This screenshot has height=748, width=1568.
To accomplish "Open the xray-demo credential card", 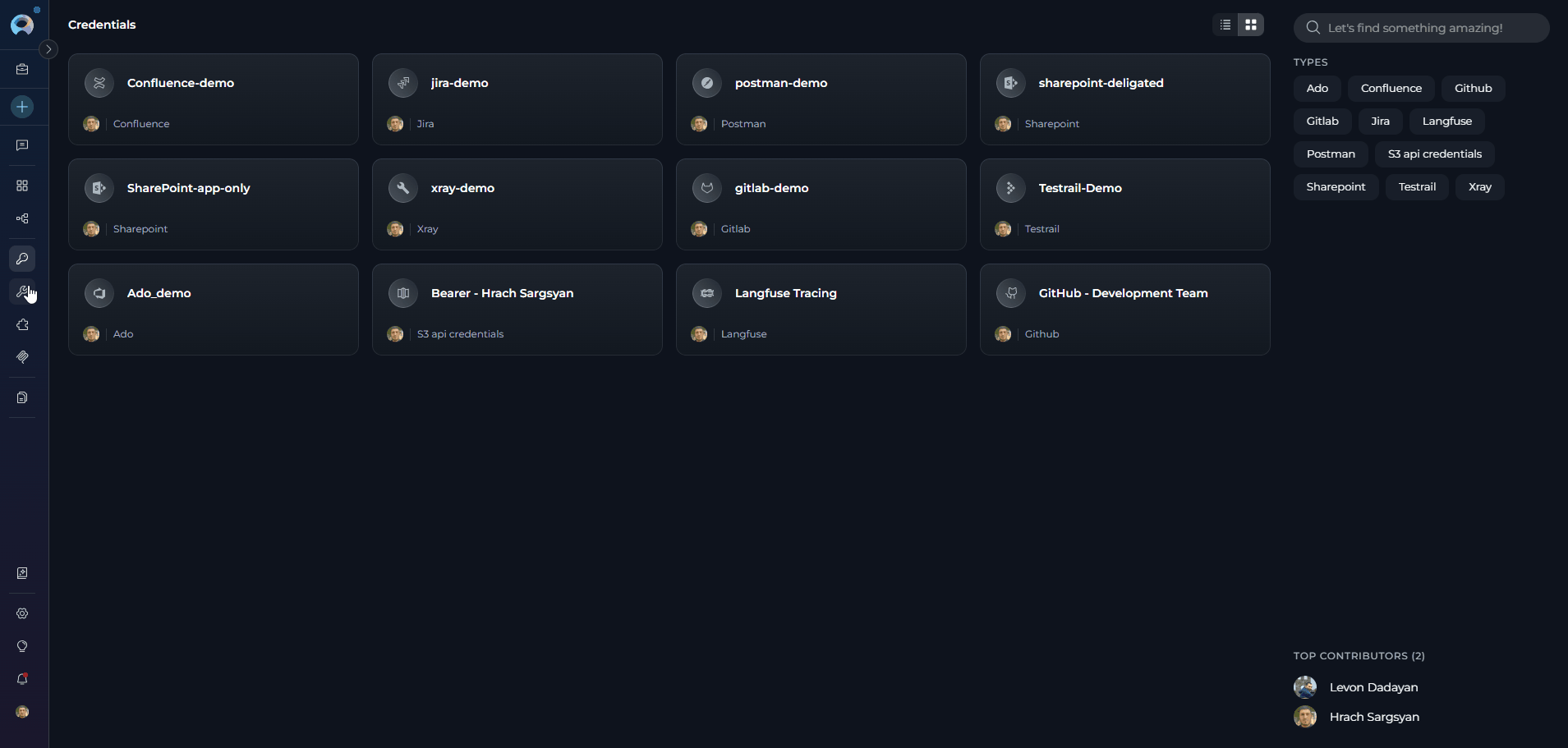I will (517, 204).
